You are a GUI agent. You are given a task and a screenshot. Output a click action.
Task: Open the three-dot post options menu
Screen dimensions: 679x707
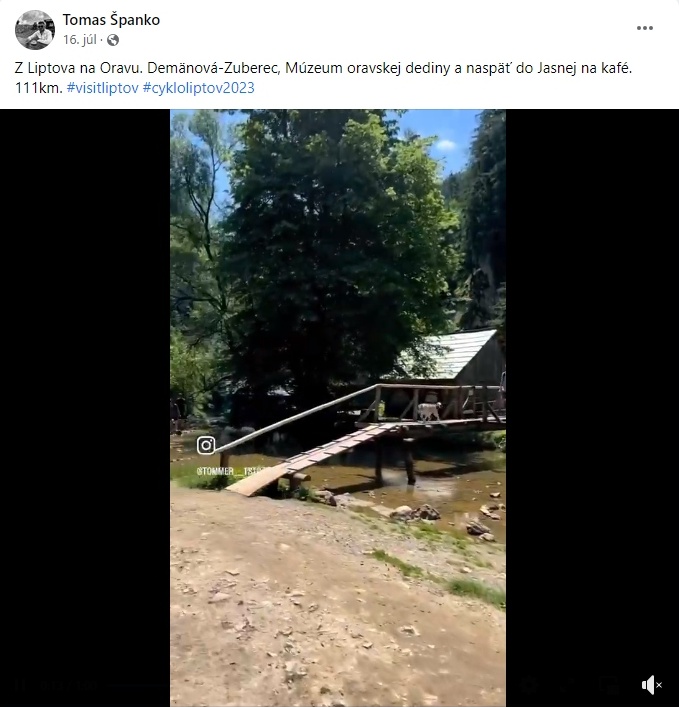coord(645,28)
